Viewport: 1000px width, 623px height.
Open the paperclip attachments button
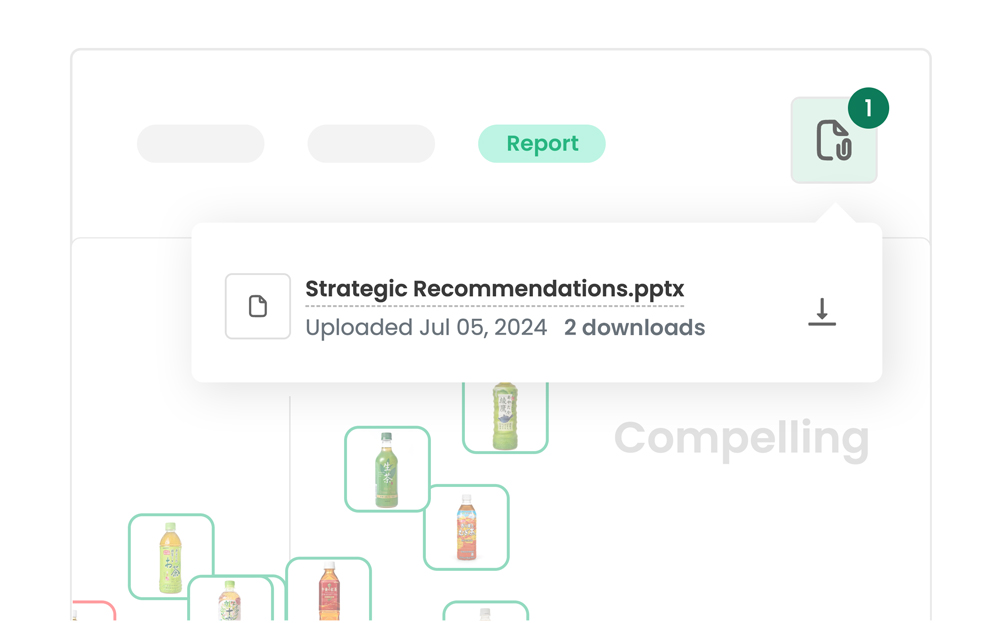[x=833, y=141]
